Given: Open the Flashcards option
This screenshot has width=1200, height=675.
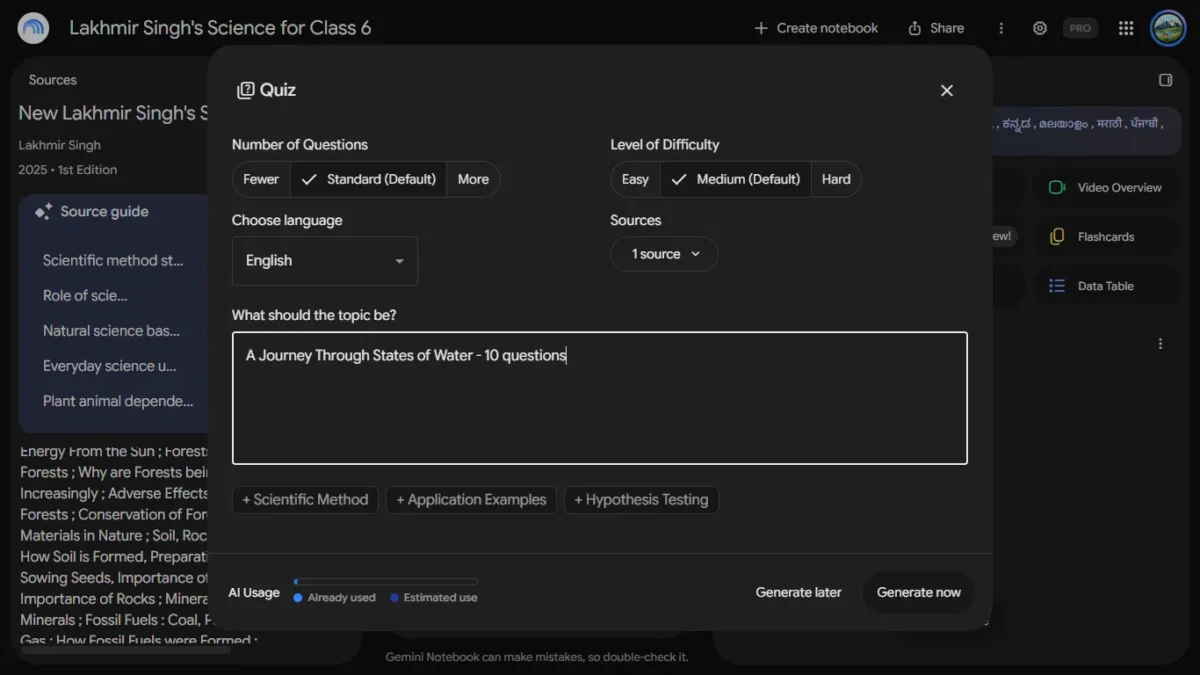Looking at the screenshot, I should click(1105, 237).
